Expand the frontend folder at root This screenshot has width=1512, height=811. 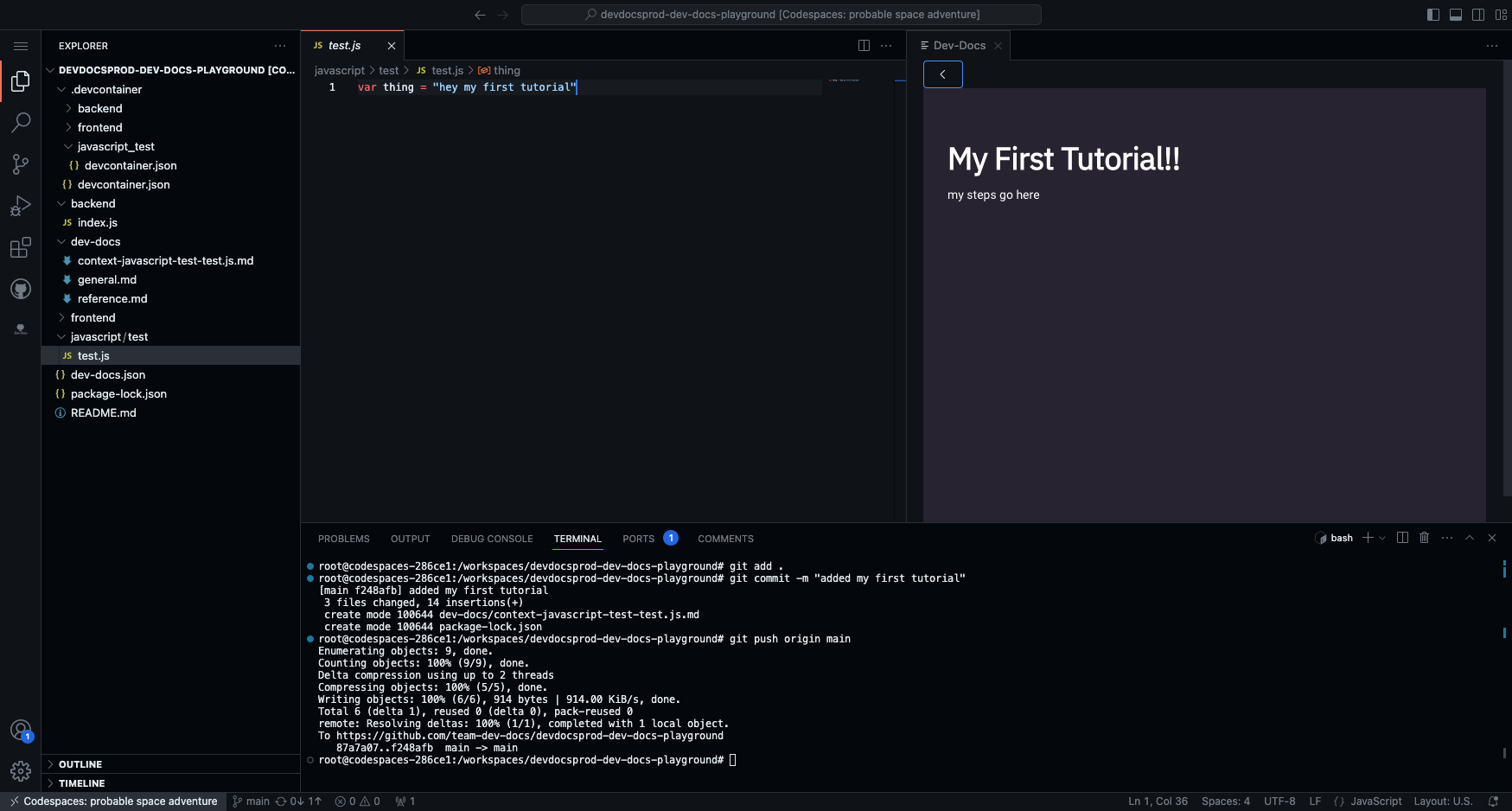point(93,318)
